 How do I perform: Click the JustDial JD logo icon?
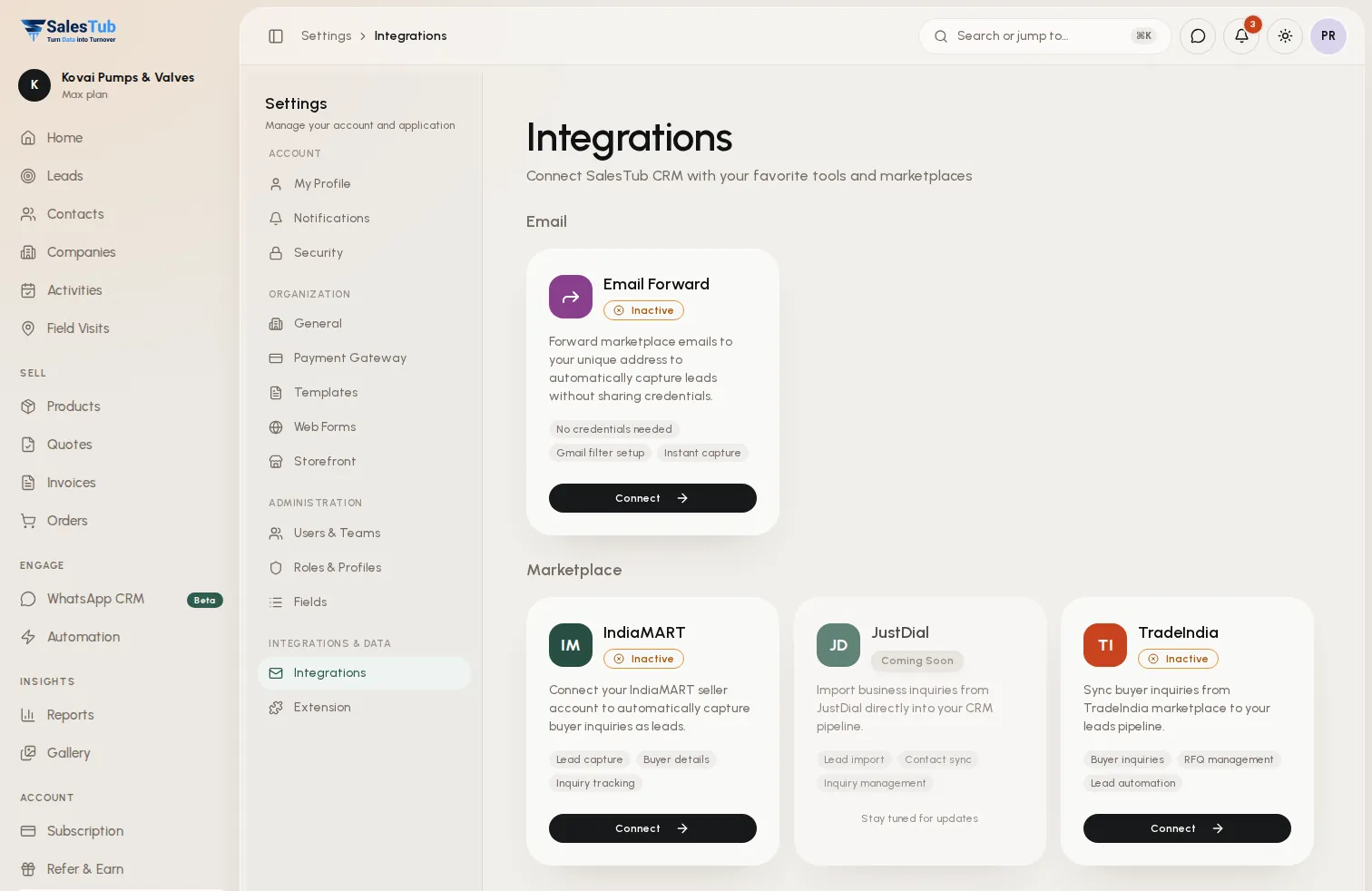pyautogui.click(x=838, y=645)
